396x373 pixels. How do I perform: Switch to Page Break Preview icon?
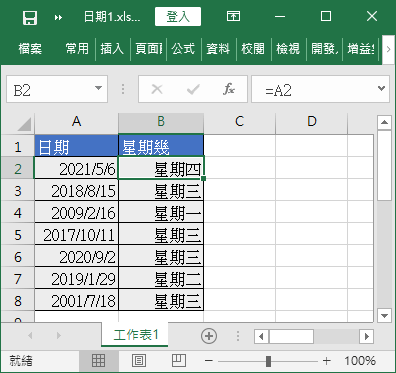pos(179,361)
